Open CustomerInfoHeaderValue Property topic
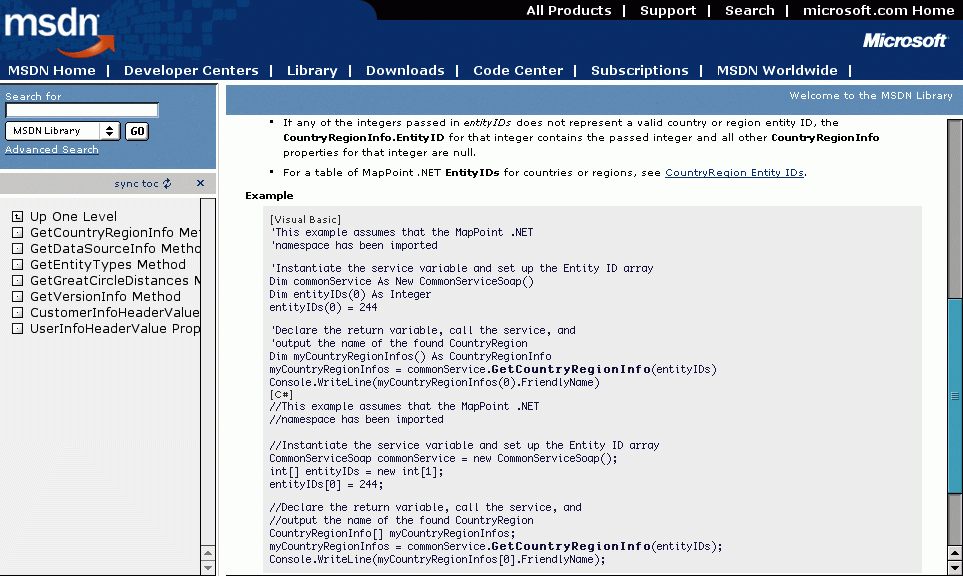 click(x=115, y=312)
